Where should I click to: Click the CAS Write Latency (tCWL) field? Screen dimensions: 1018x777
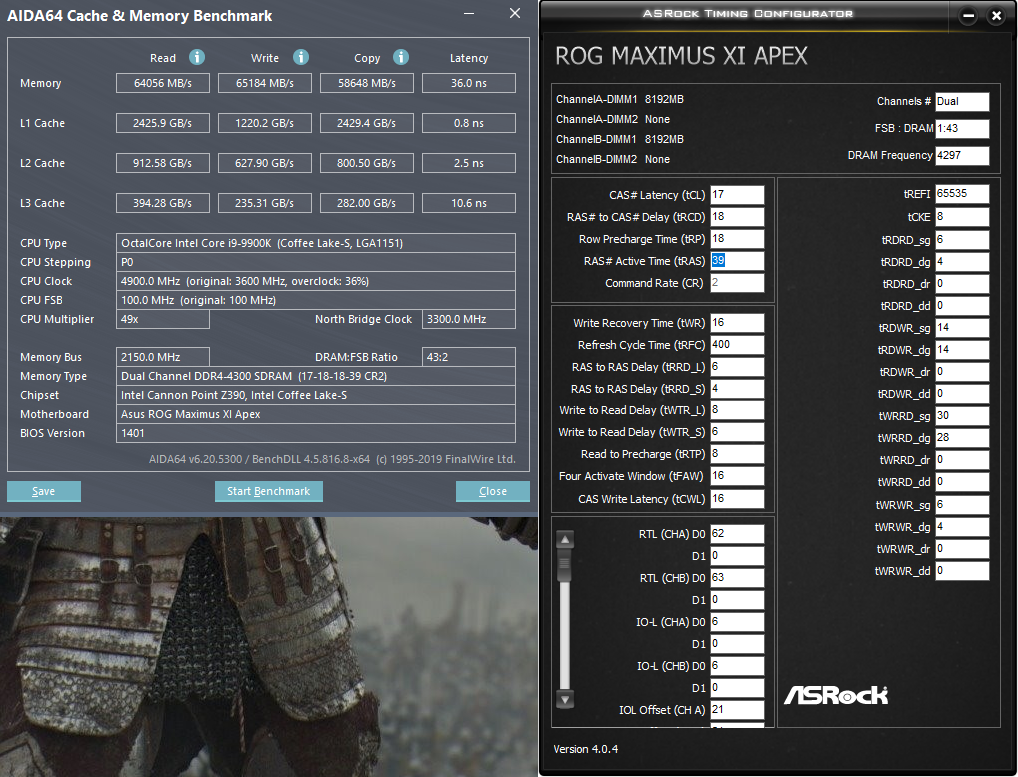738,499
